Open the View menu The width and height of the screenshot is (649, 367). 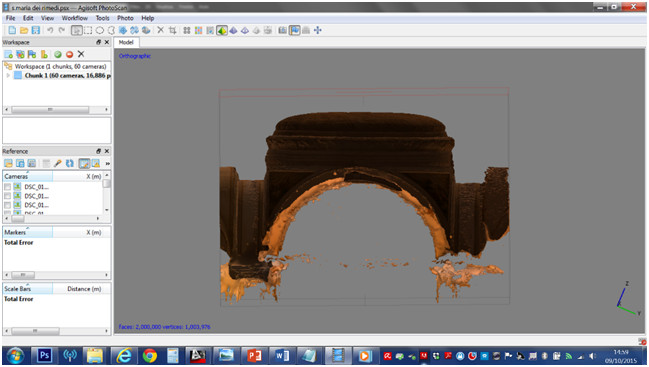pos(47,18)
